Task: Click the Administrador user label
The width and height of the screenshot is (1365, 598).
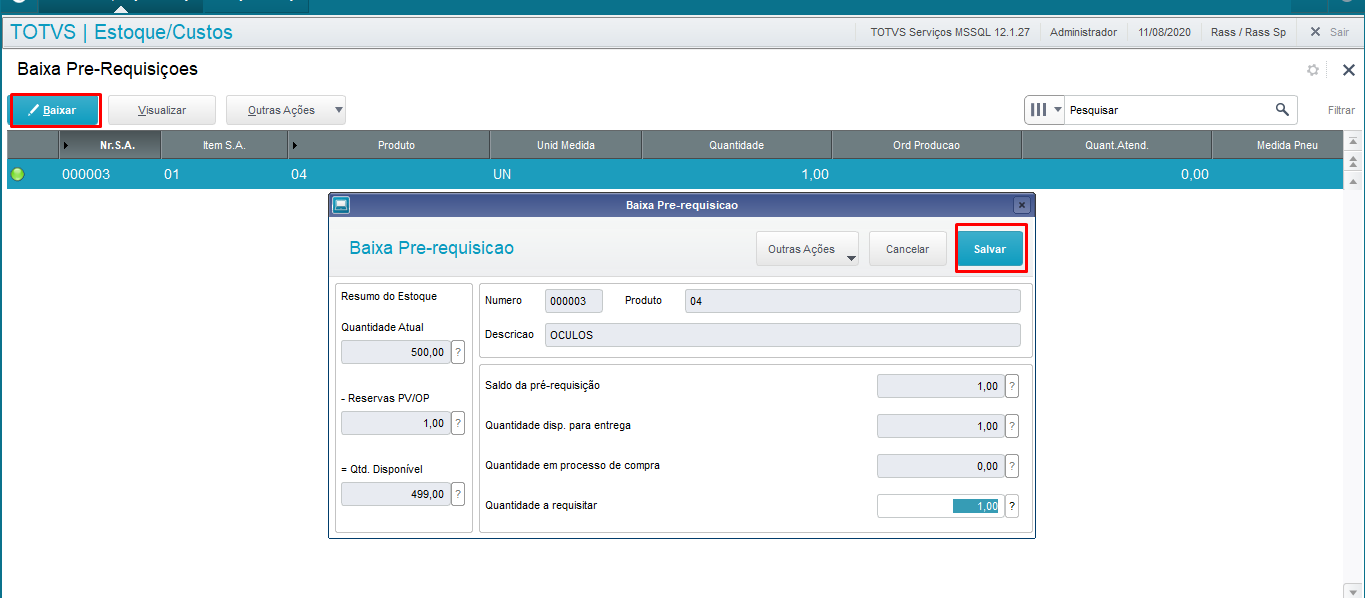Action: coord(1083,32)
